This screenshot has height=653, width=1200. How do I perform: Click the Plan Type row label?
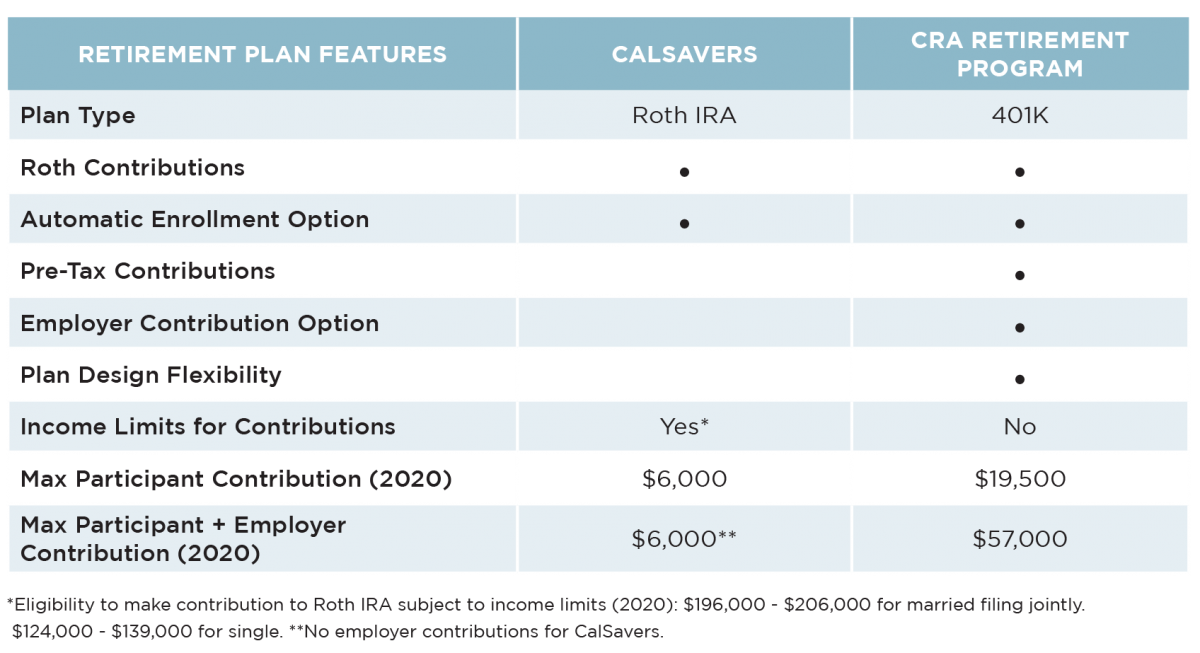click(78, 115)
